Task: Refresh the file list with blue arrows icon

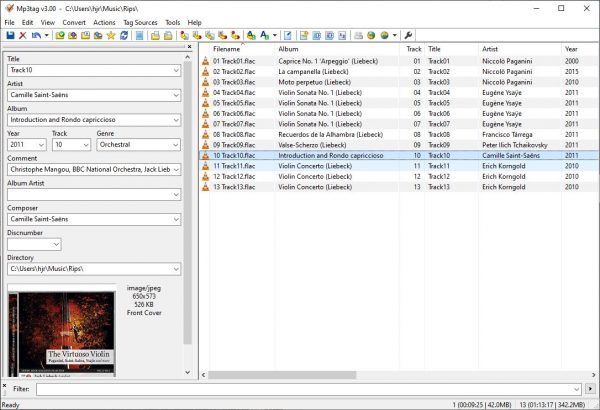Action: 124,36
